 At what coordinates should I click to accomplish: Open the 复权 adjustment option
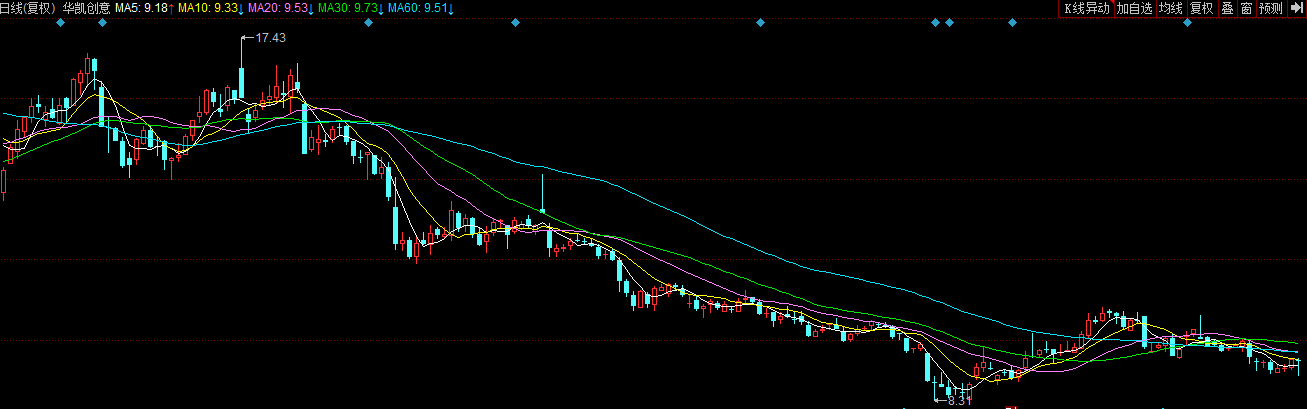(x=1201, y=8)
